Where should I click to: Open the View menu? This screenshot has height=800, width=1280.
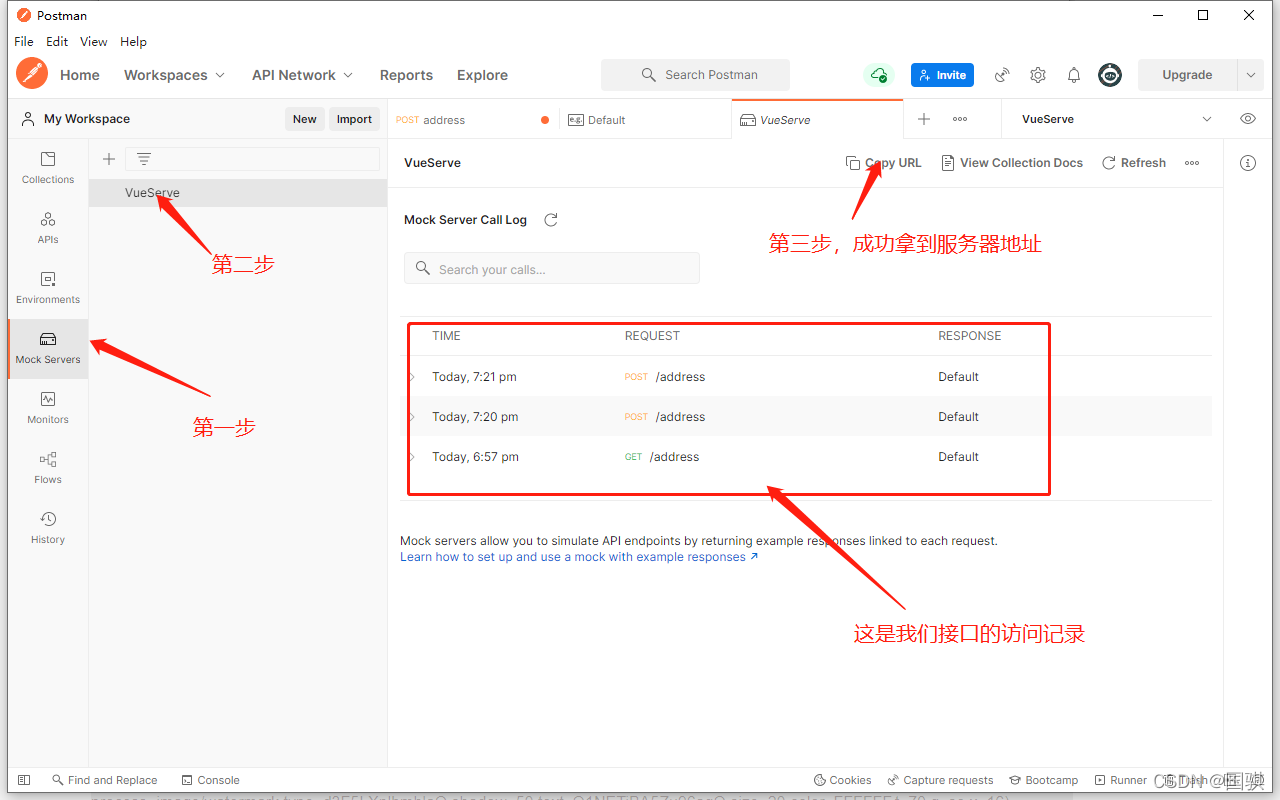94,42
